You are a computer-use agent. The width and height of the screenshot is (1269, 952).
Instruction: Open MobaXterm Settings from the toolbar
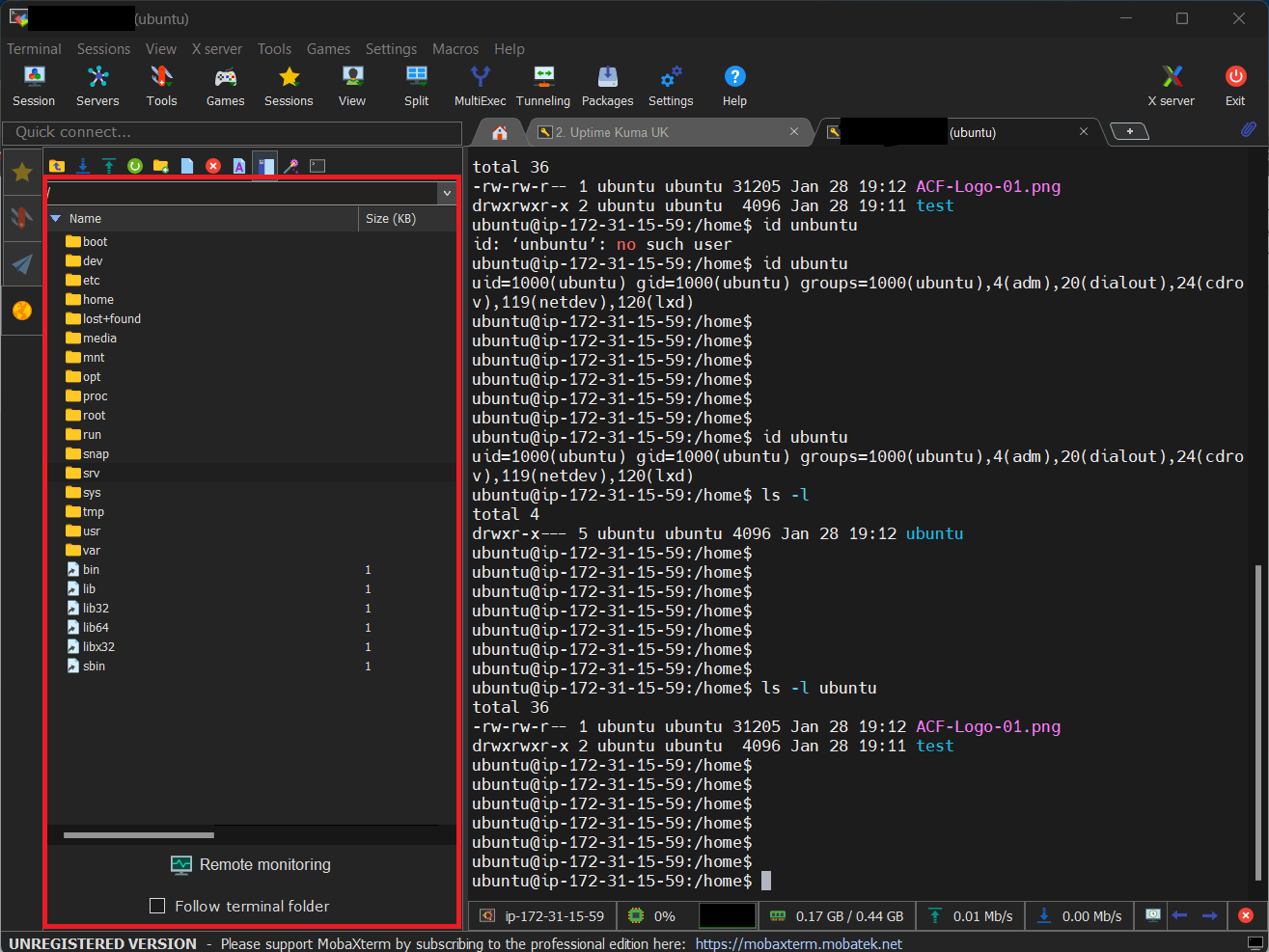tap(671, 85)
